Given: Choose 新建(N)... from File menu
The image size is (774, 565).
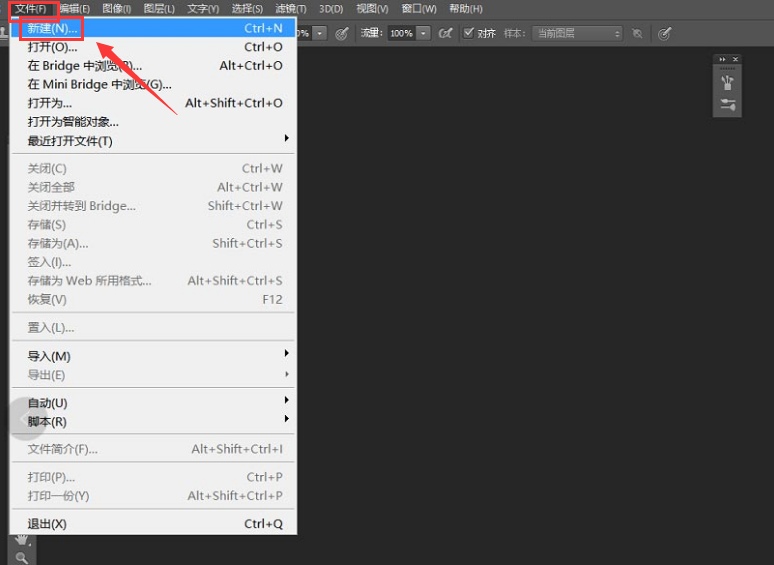Looking at the screenshot, I should click(52, 28).
